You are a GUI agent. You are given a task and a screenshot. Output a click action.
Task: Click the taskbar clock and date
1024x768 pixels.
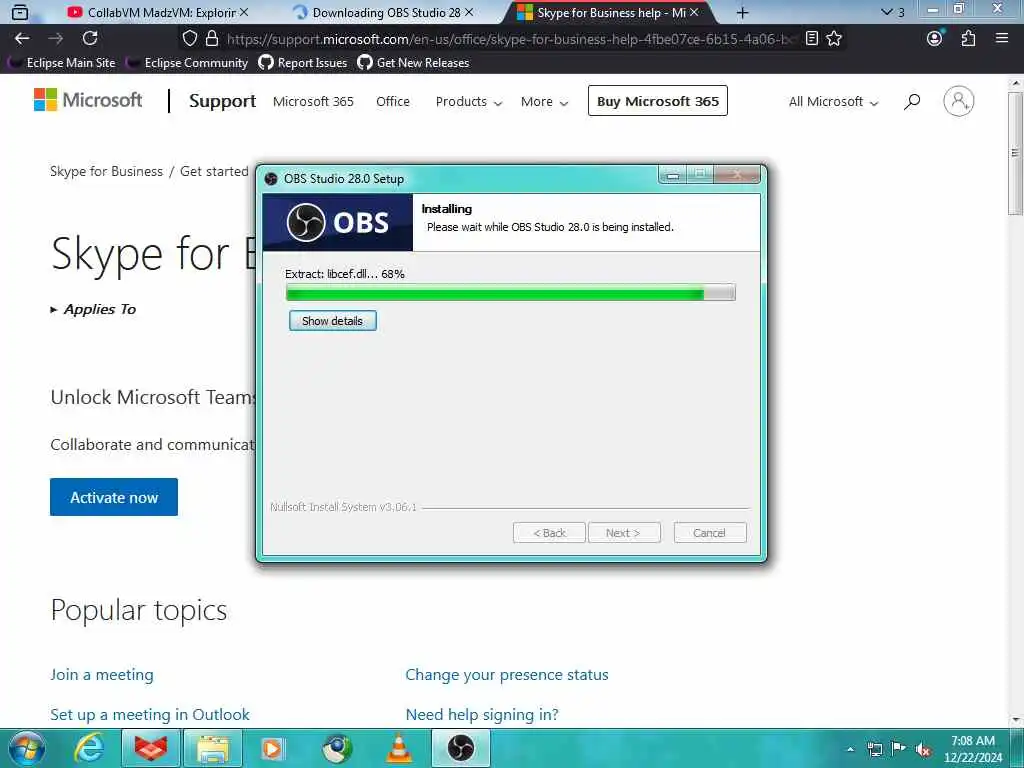[972, 749]
